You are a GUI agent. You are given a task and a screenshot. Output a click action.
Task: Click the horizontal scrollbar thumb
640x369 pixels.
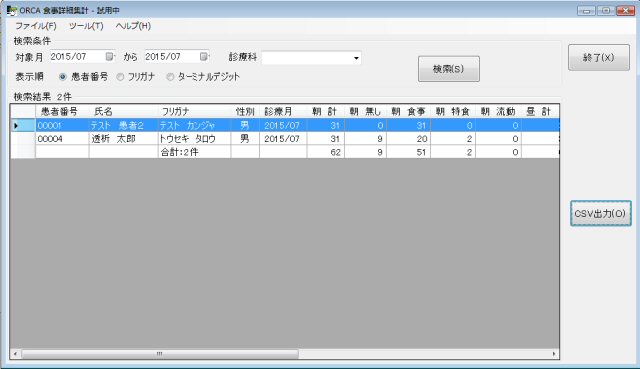click(160, 354)
